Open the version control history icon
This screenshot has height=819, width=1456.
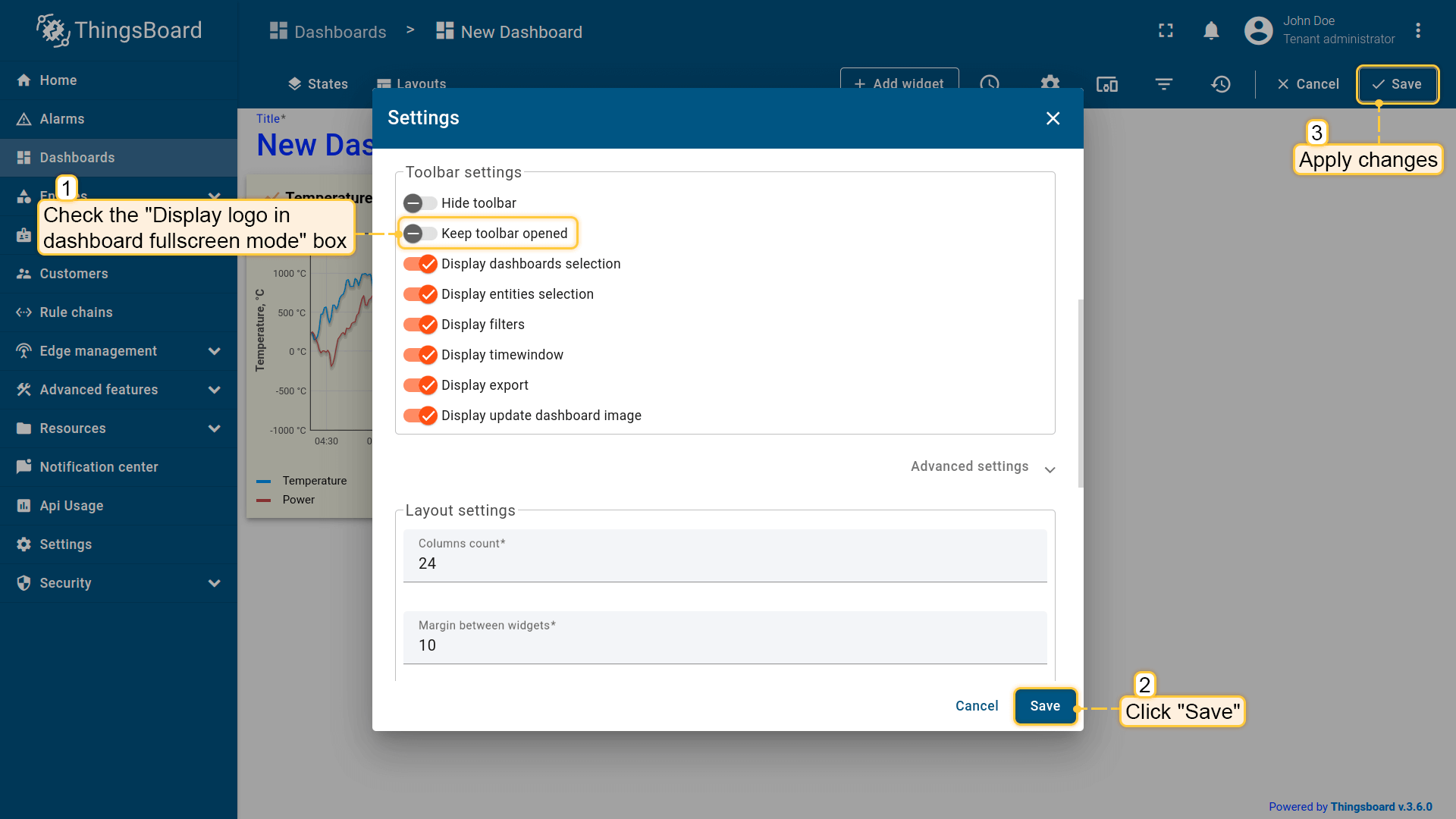coord(1220,84)
